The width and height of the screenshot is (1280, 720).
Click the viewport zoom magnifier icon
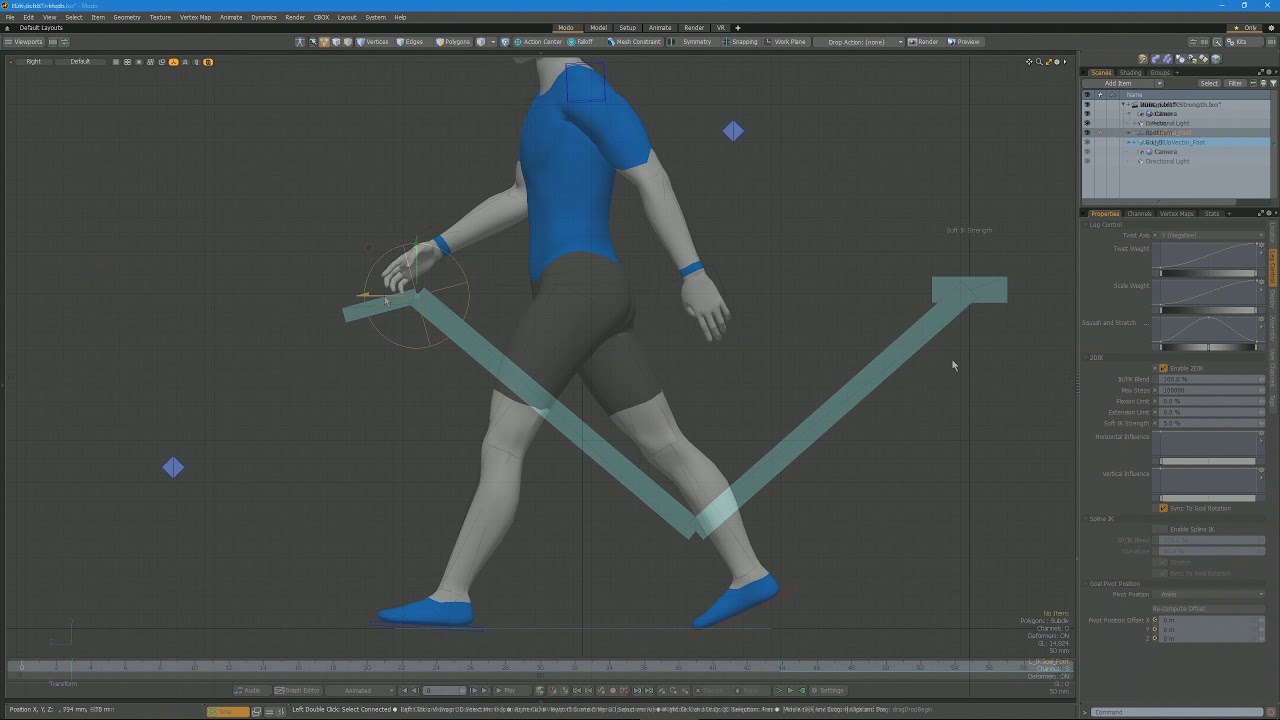[1039, 62]
